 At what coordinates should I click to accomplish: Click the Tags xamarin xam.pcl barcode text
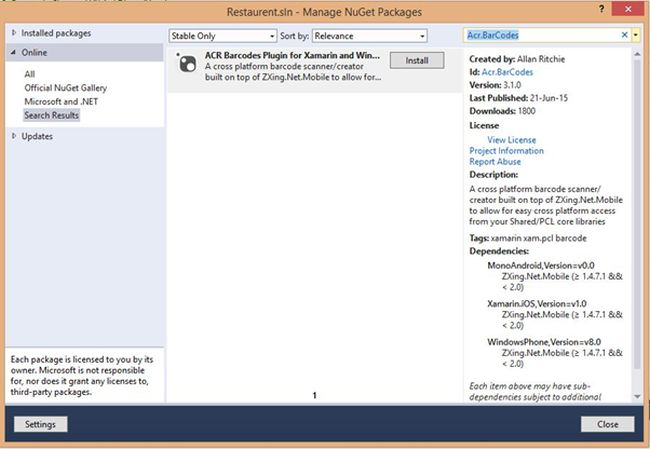click(528, 238)
